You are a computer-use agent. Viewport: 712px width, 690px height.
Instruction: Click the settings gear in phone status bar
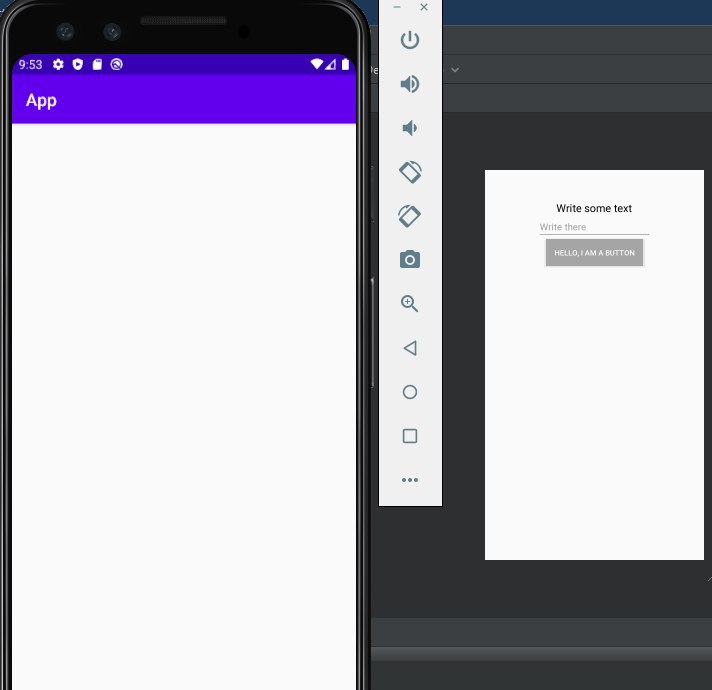coord(58,64)
